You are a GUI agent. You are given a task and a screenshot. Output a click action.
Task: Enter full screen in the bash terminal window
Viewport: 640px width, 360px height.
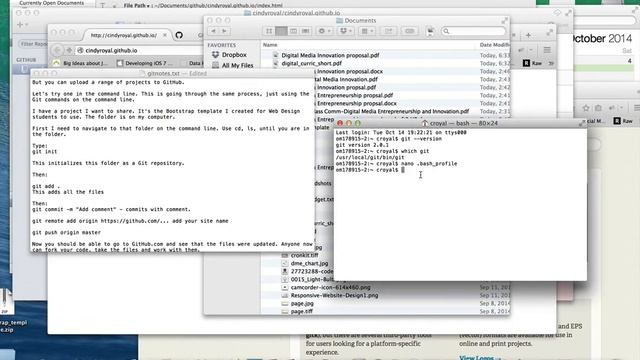click(x=582, y=123)
